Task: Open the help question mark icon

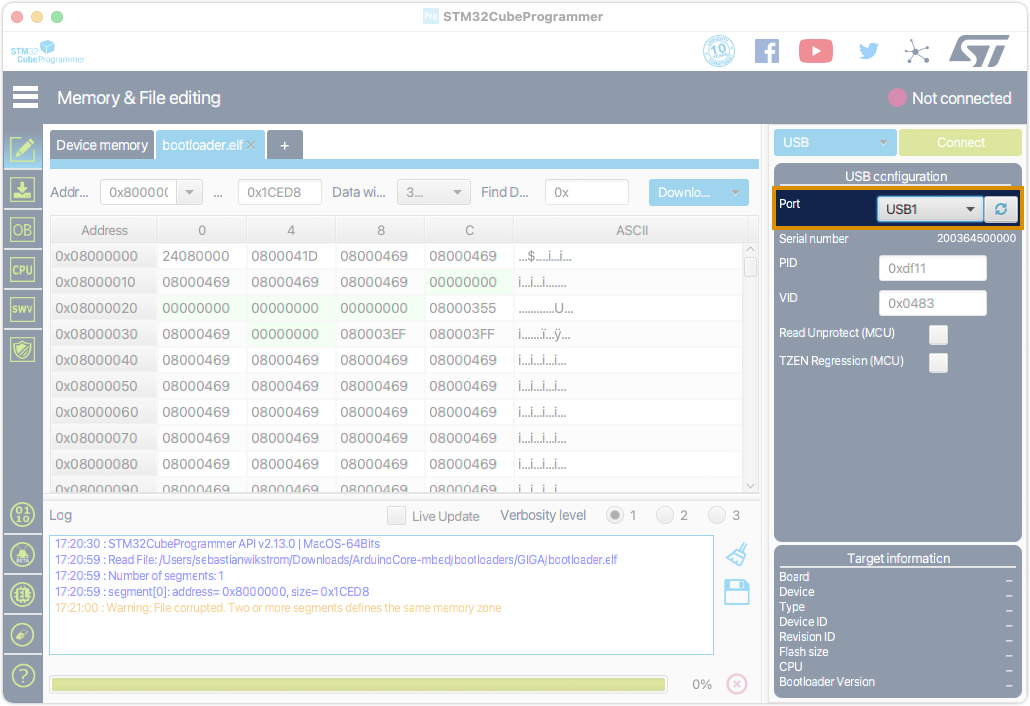Action: [x=22, y=675]
